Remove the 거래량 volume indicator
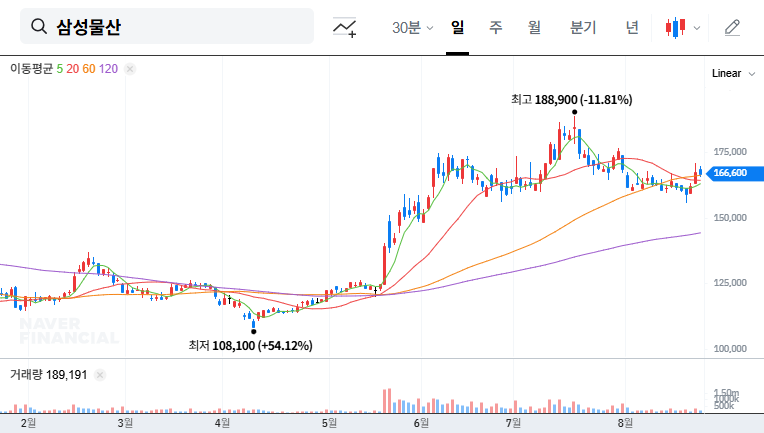Viewport: 764px width, 433px height. pyautogui.click(x=100, y=375)
